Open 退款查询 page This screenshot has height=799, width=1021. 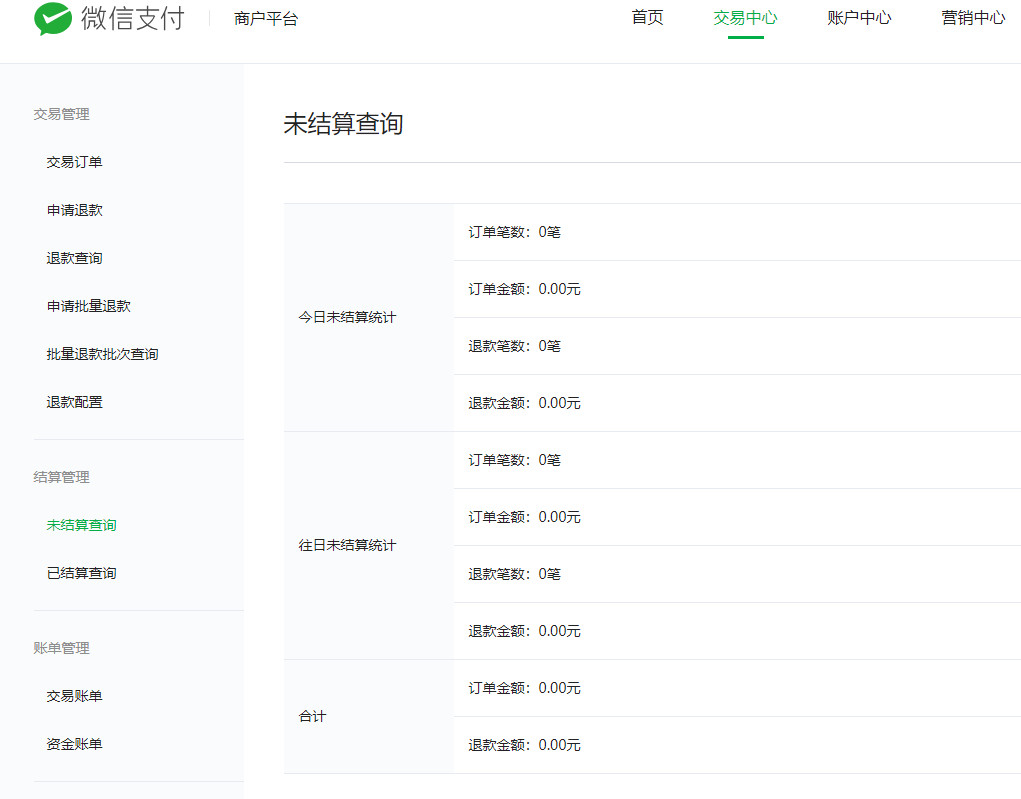click(x=74, y=258)
